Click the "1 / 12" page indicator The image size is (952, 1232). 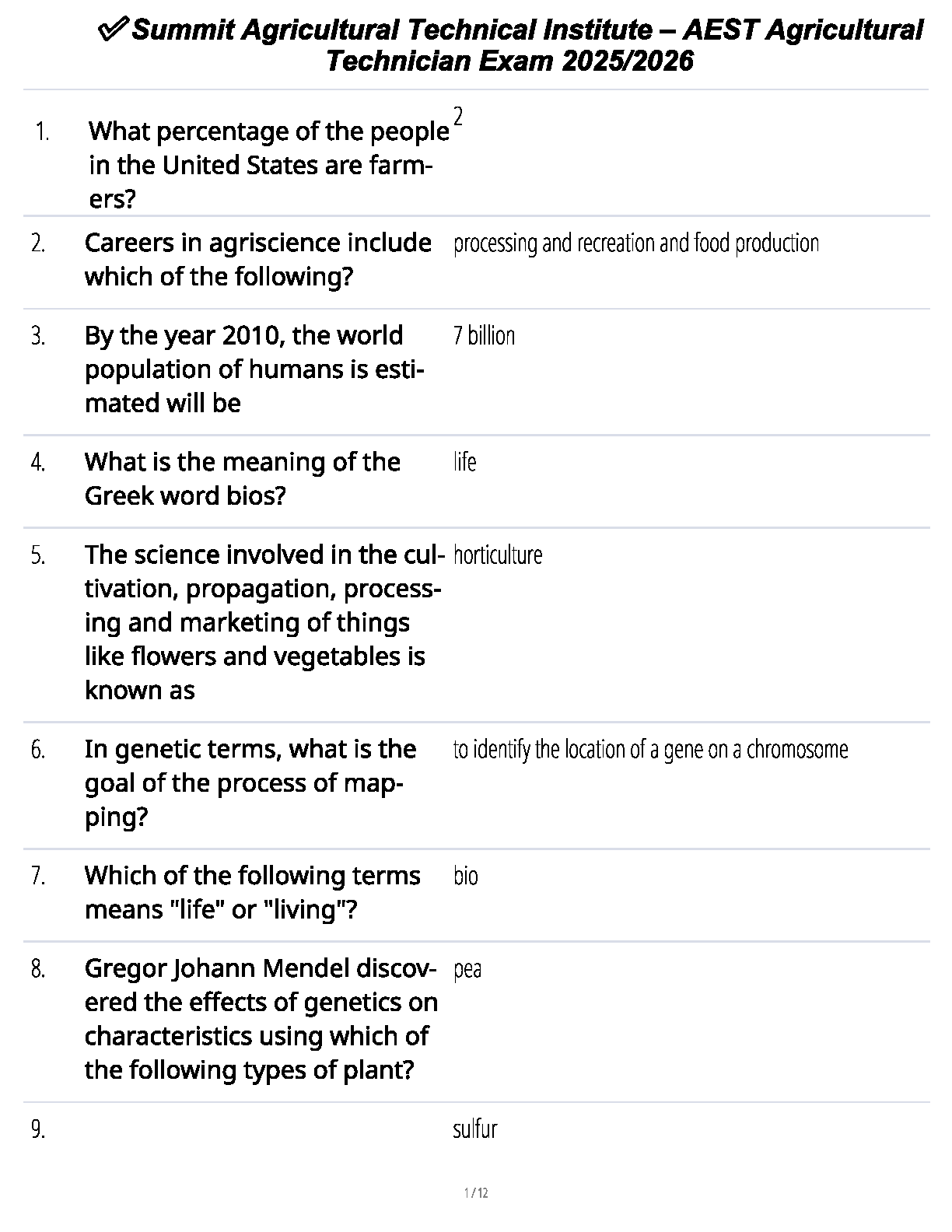(476, 1193)
